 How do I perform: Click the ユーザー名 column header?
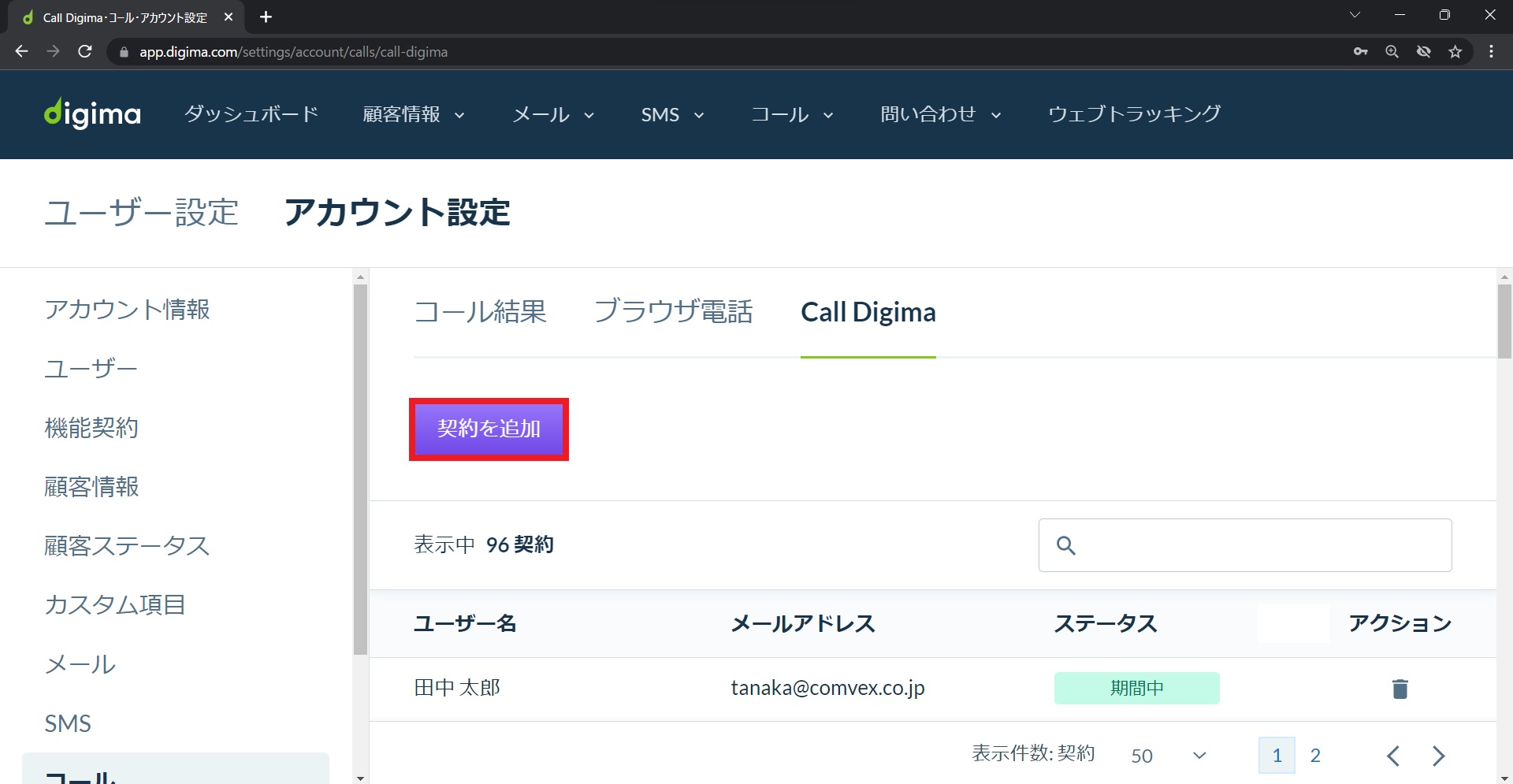465,624
